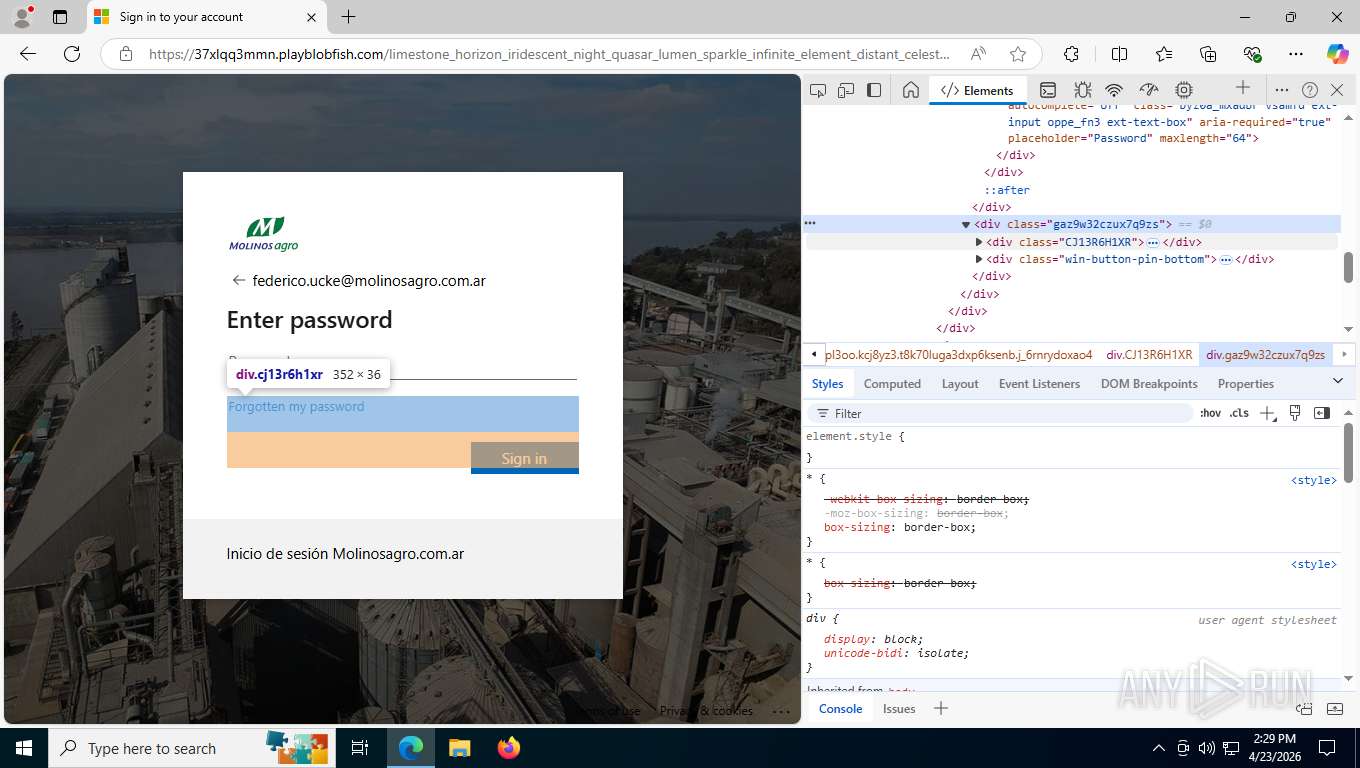Open Edge Split screen icon
Viewport: 1360px width, 768px height.
tap(1119, 54)
